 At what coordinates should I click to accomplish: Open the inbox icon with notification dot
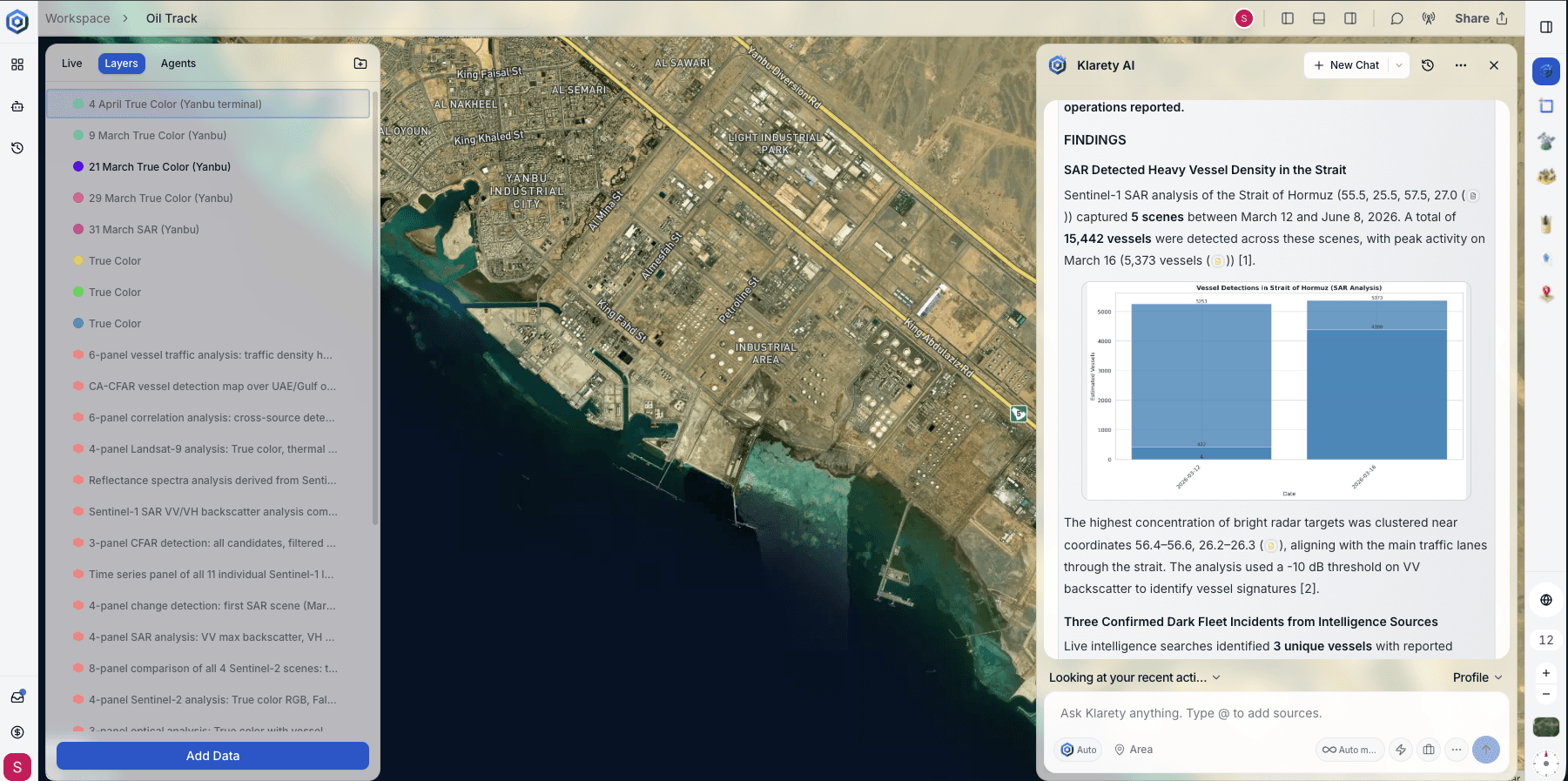[17, 697]
